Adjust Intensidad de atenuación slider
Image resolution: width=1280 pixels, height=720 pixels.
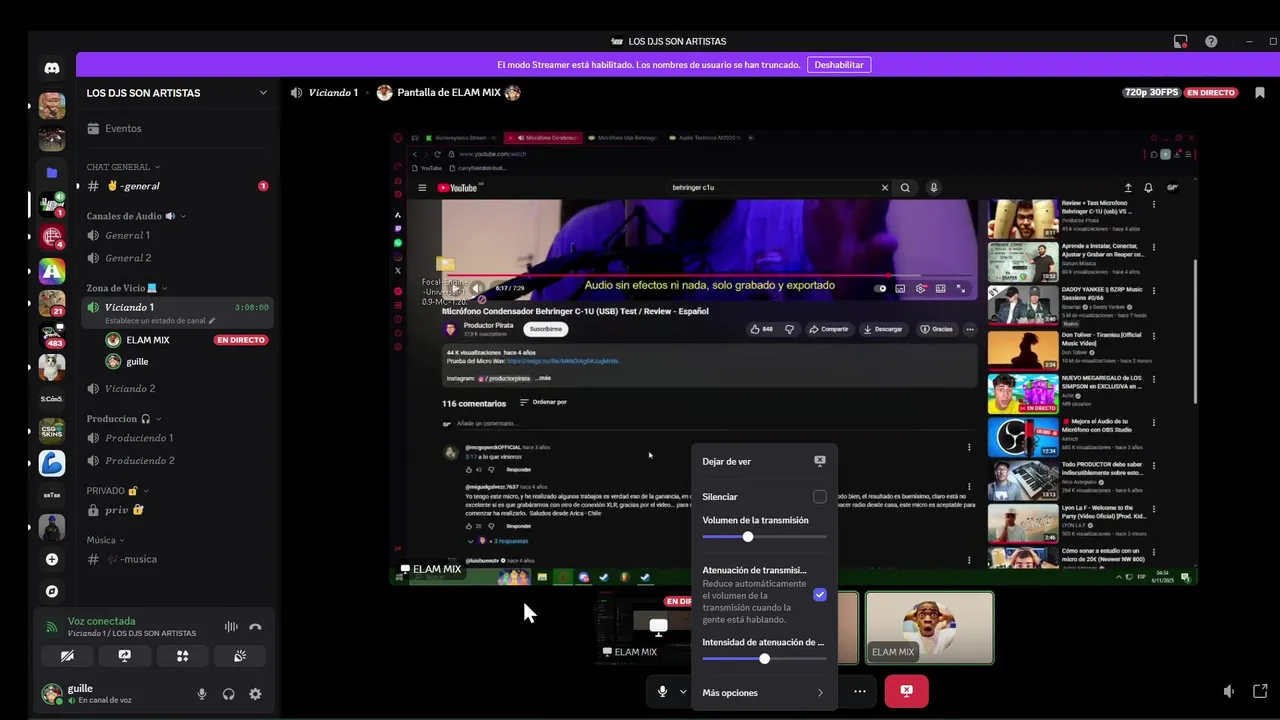coord(764,659)
